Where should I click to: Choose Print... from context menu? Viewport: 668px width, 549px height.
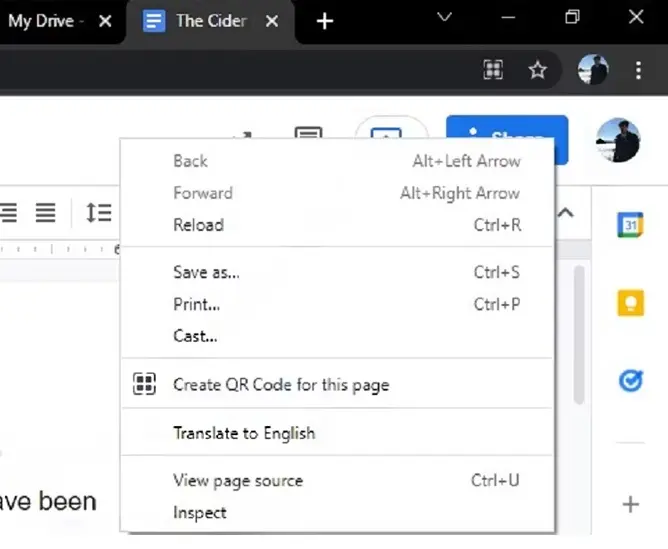click(x=337, y=304)
